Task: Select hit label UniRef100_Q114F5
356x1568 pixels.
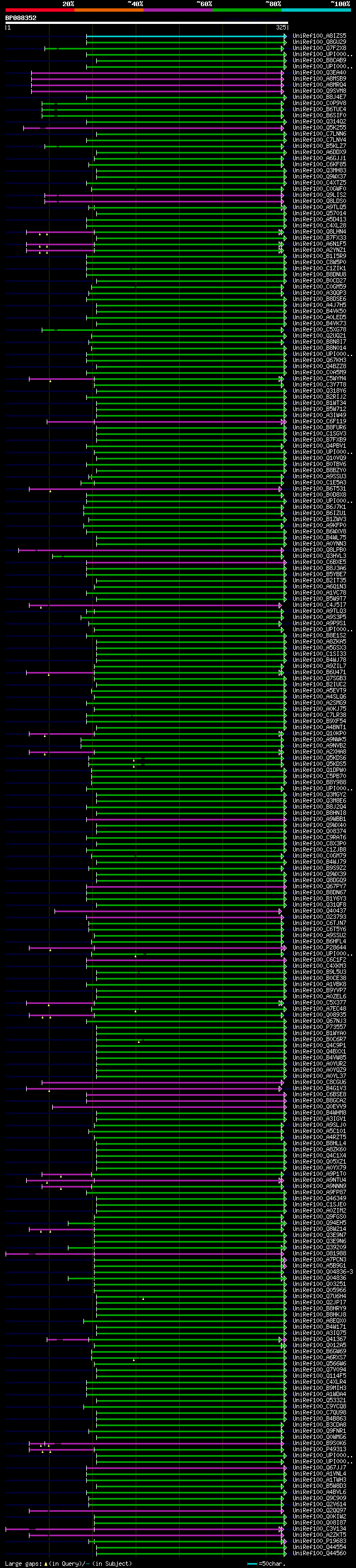Action: [319, 1376]
